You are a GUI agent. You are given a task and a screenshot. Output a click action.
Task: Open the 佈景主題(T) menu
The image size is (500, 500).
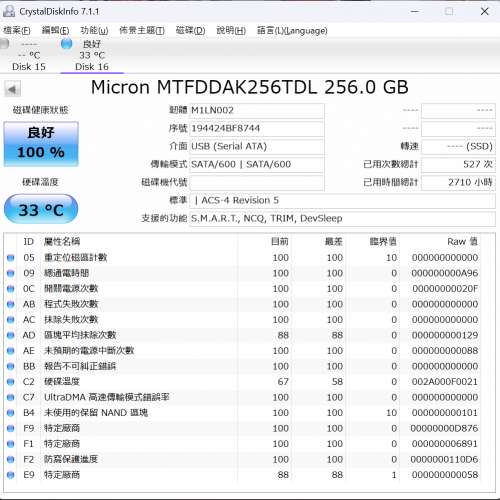click(142, 31)
